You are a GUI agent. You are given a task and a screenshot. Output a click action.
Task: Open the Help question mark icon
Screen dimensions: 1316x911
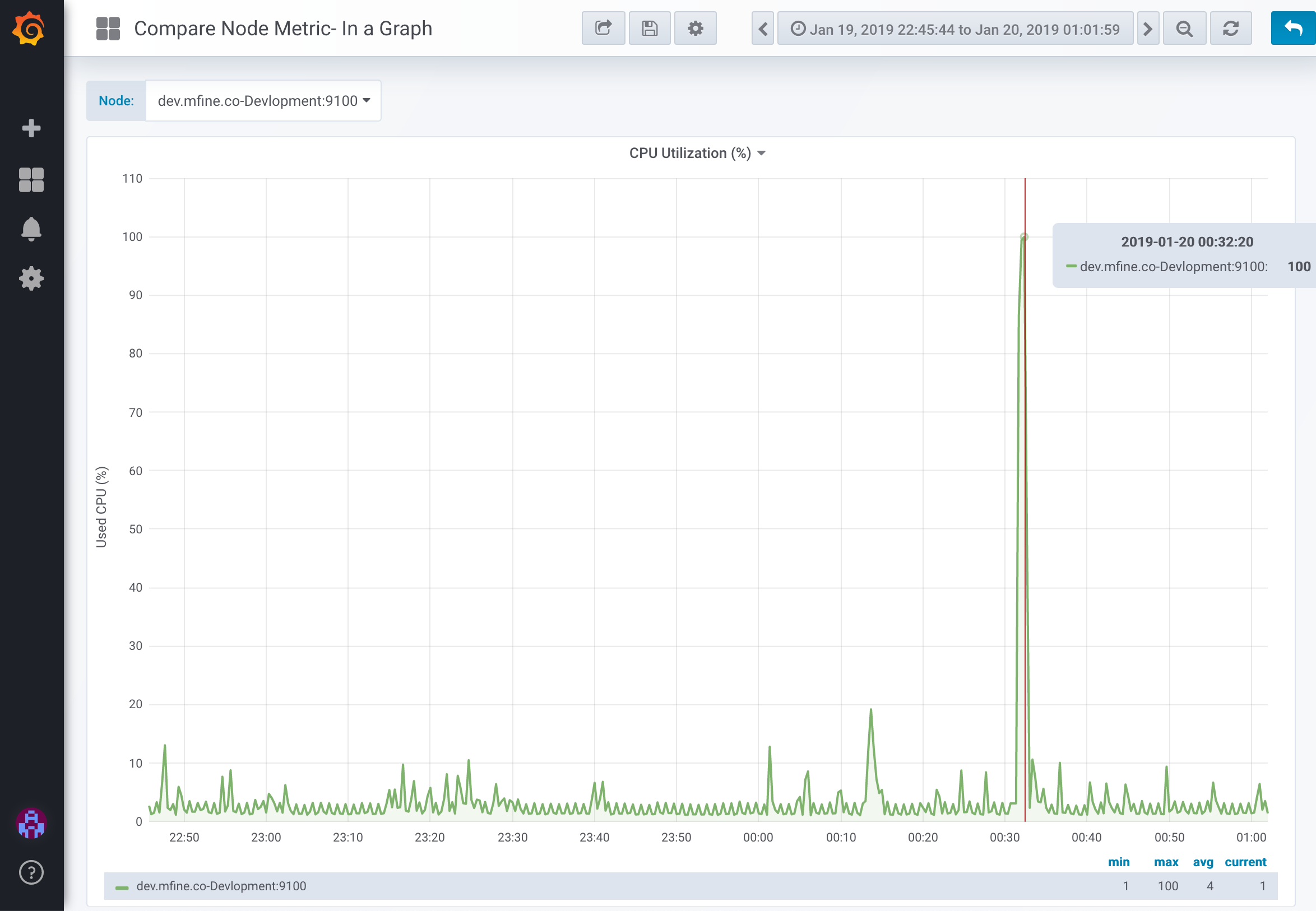click(x=31, y=872)
